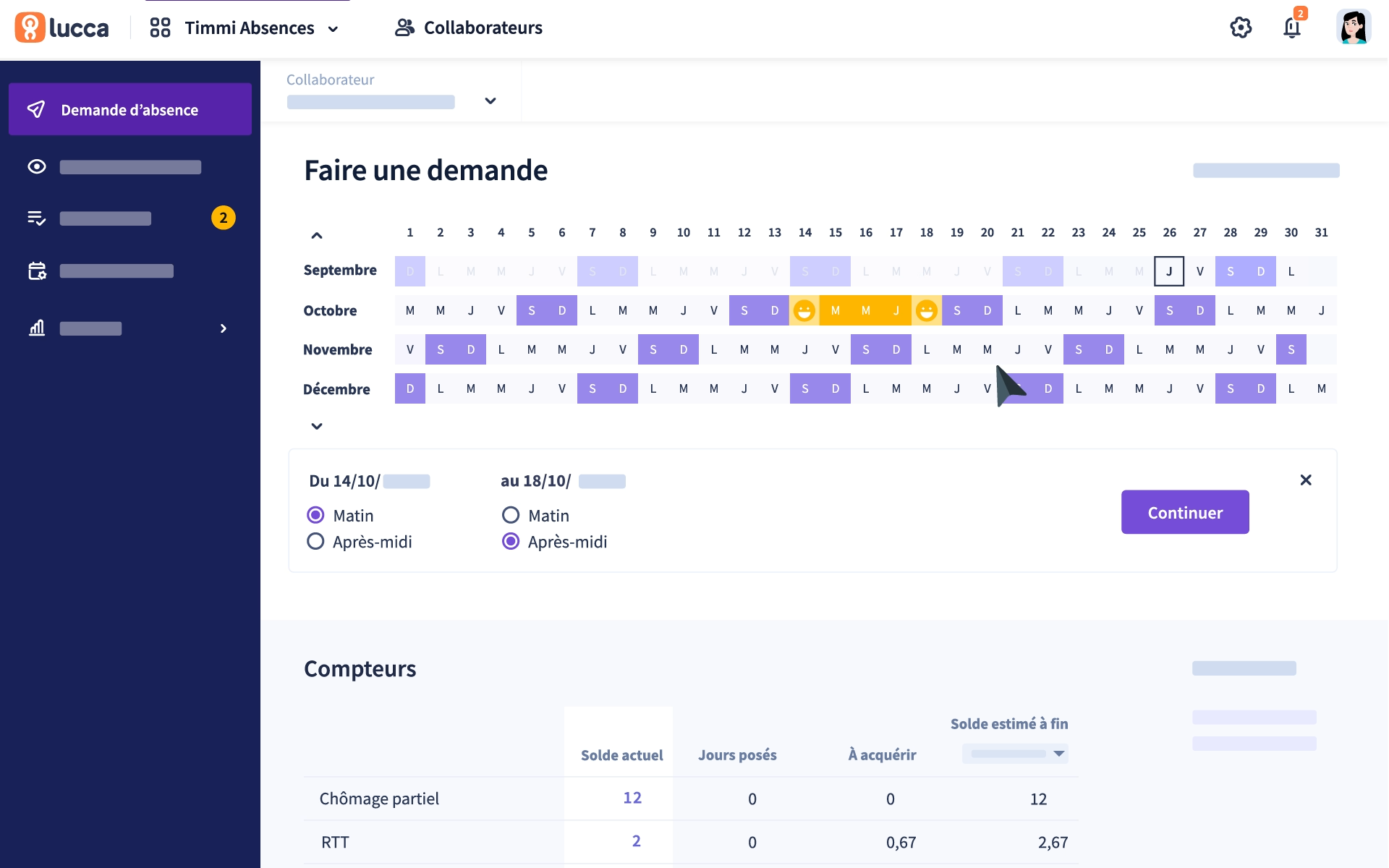This screenshot has width=1389, height=868.
Task: Enable Matin for the 14/10 start date
Action: (x=315, y=515)
